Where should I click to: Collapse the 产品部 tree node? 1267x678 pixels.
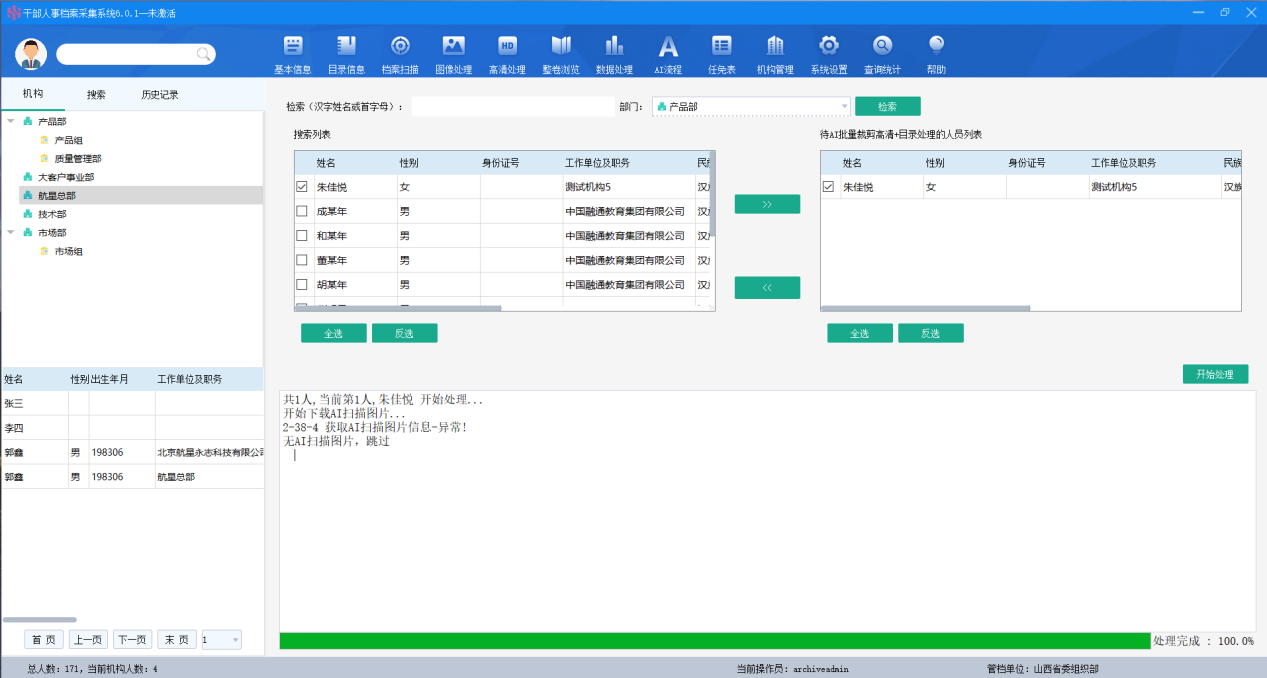click(x=11, y=121)
